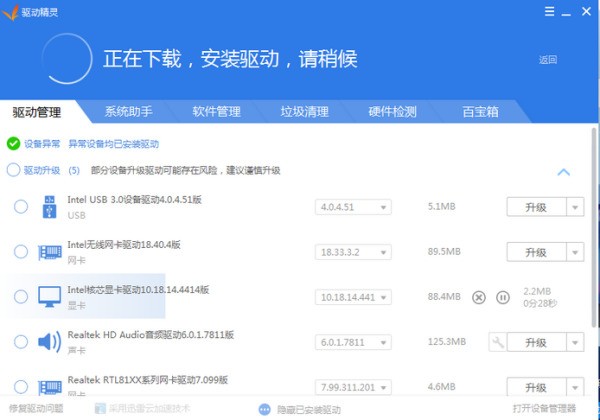
Task: Open version dropdown showing 18.33.3.2
Action: [353, 252]
